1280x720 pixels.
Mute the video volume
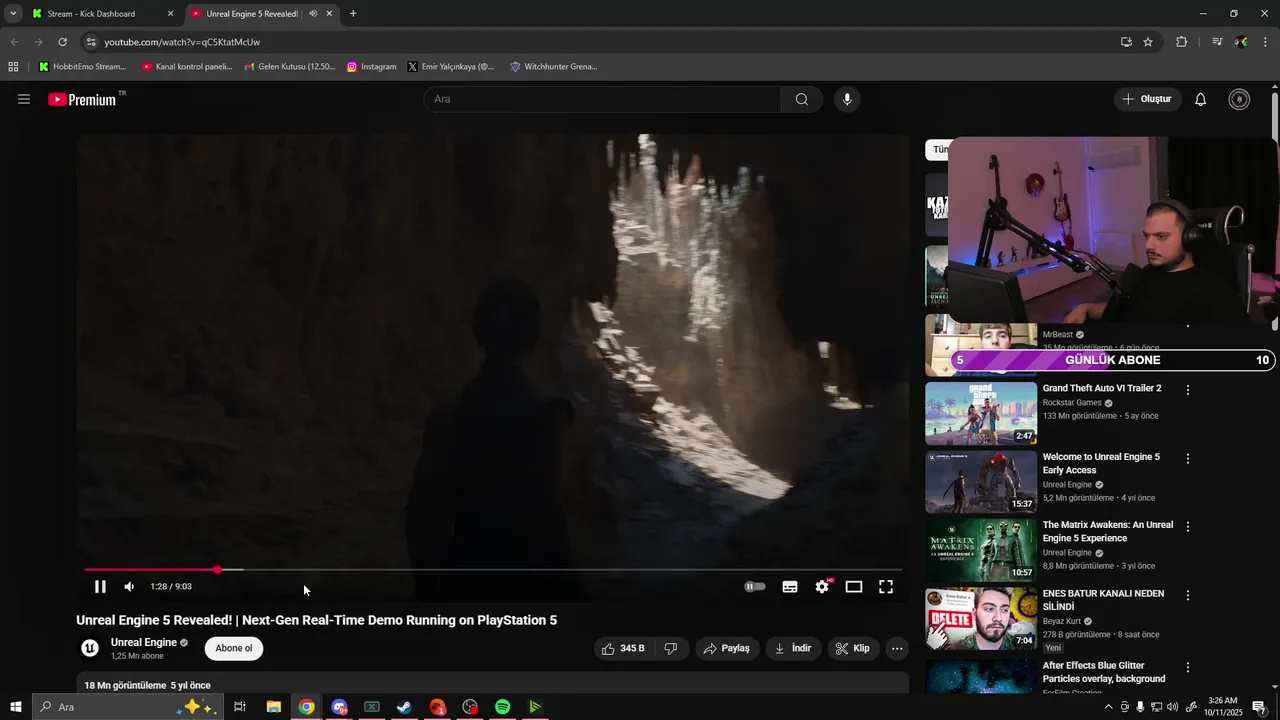129,587
